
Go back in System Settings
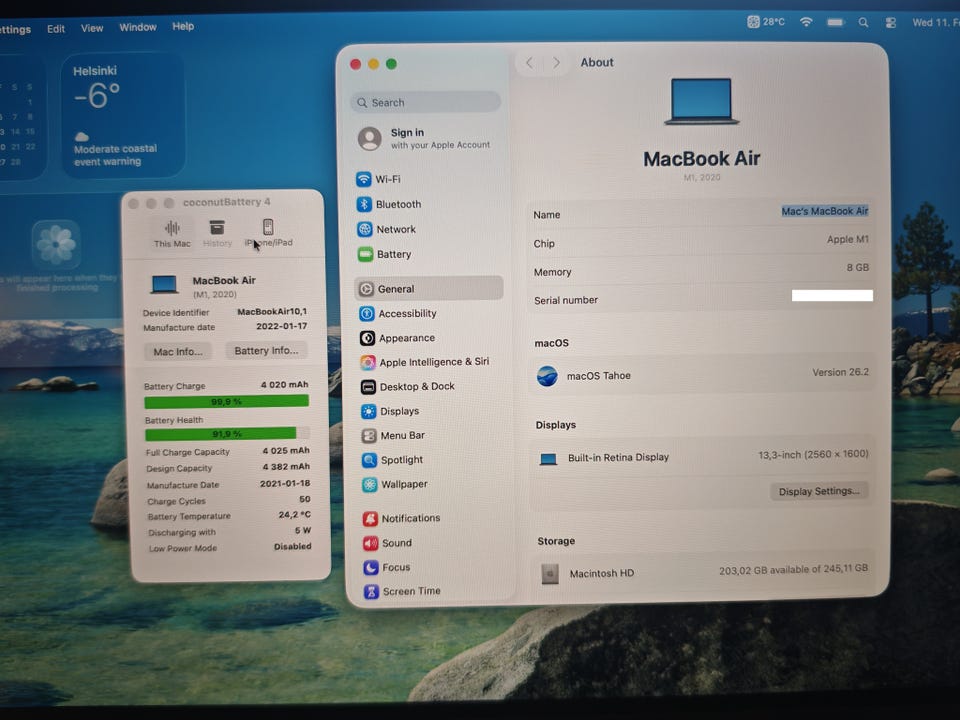pos(530,62)
